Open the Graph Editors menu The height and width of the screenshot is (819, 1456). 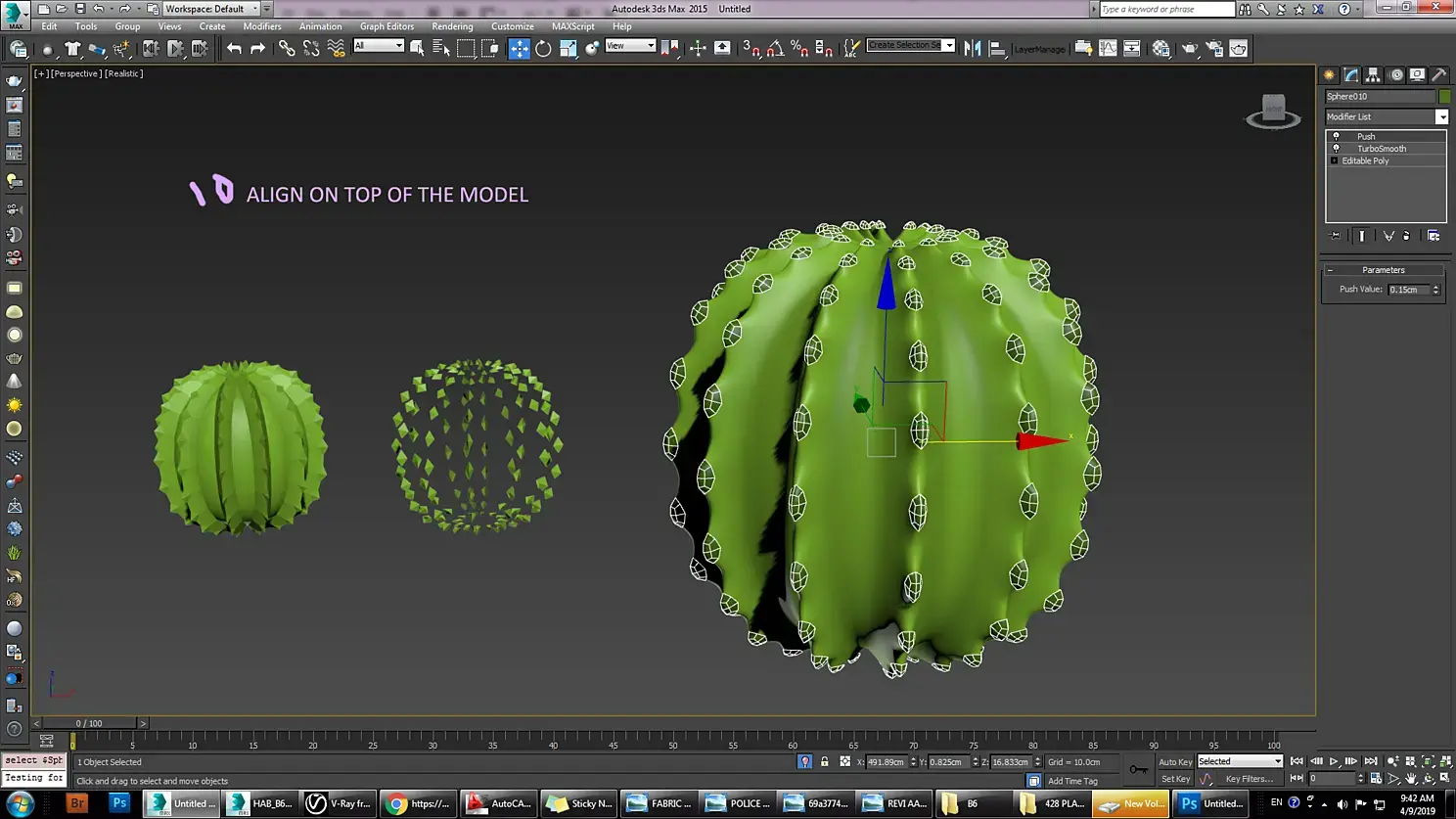(x=387, y=26)
